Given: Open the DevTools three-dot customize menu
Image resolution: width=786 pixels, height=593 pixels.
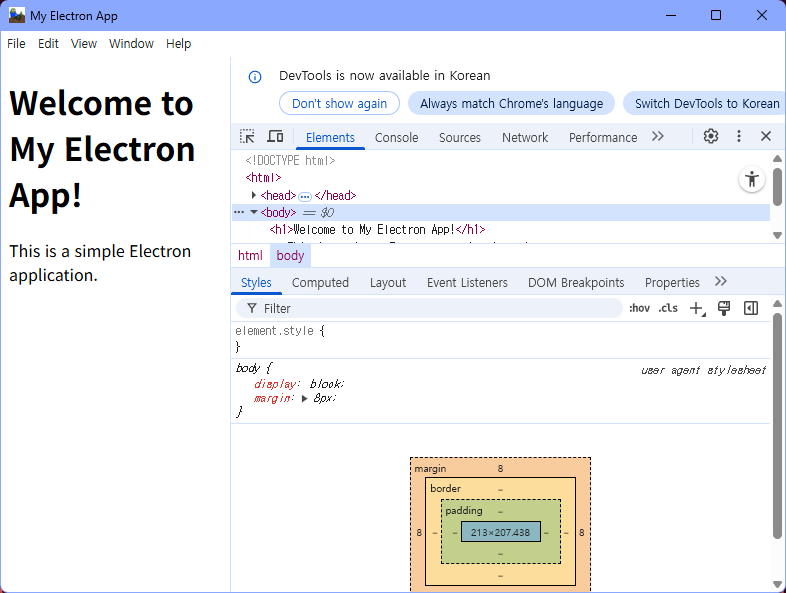Looking at the screenshot, I should (x=739, y=137).
